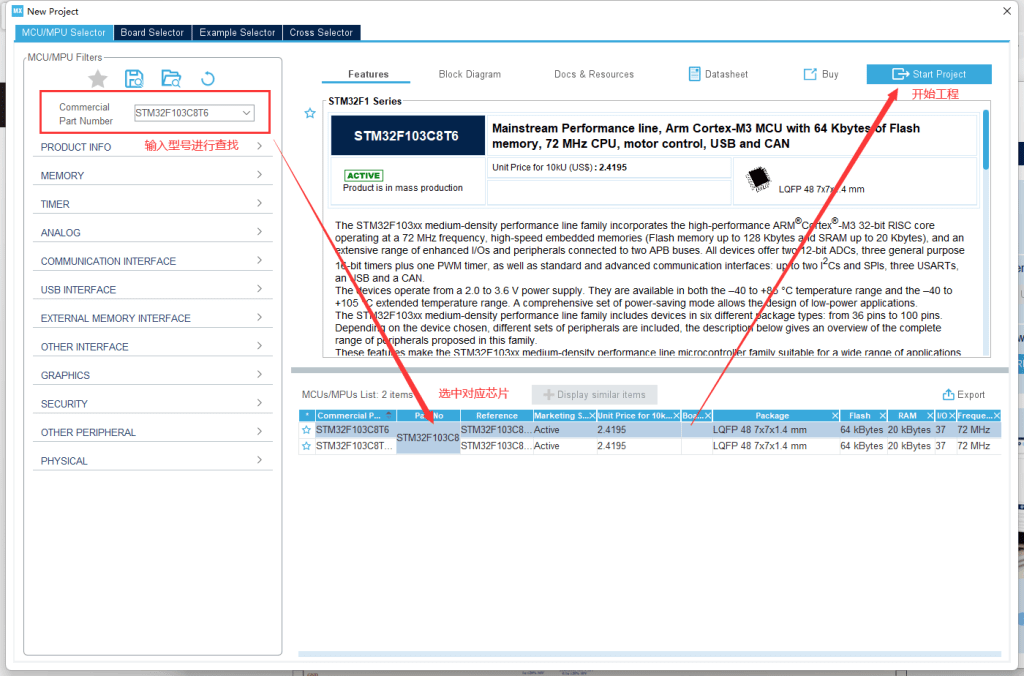
Task: Expand the COMMUNICATION INTERFACE filter section
Action: [x=153, y=261]
